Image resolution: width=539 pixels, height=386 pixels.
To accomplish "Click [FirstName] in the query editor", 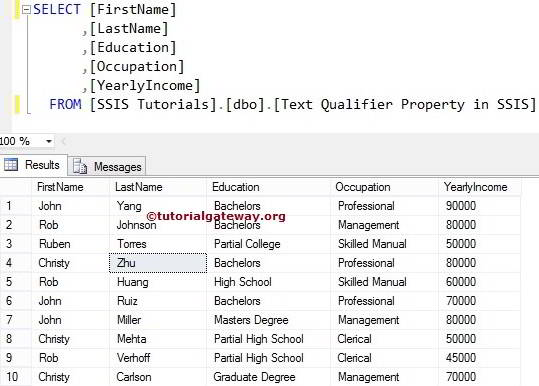I will [x=133, y=10].
